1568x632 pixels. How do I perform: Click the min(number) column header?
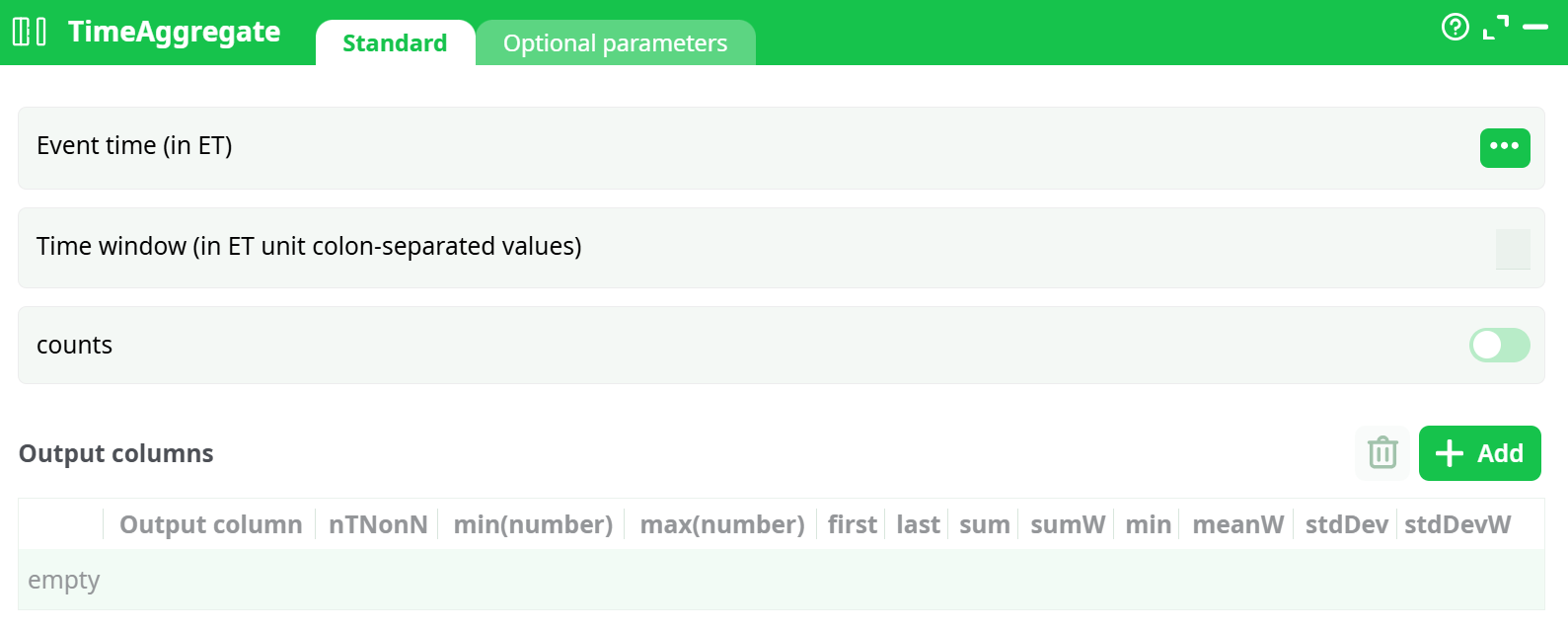(x=533, y=524)
